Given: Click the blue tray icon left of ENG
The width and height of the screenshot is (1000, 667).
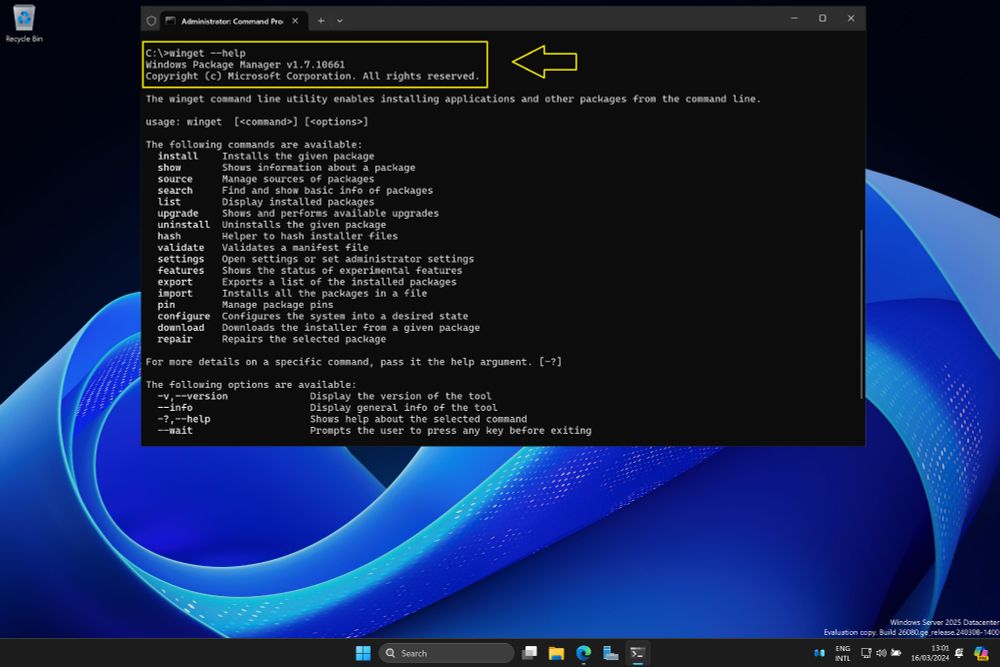Looking at the screenshot, I should [x=820, y=653].
